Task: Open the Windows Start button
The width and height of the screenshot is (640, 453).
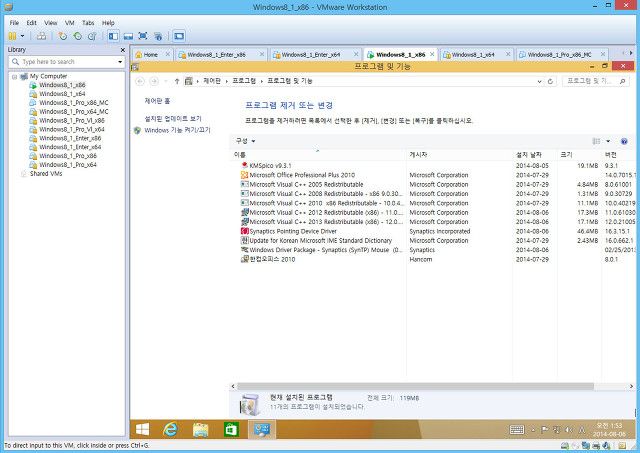Action: click(x=142, y=429)
